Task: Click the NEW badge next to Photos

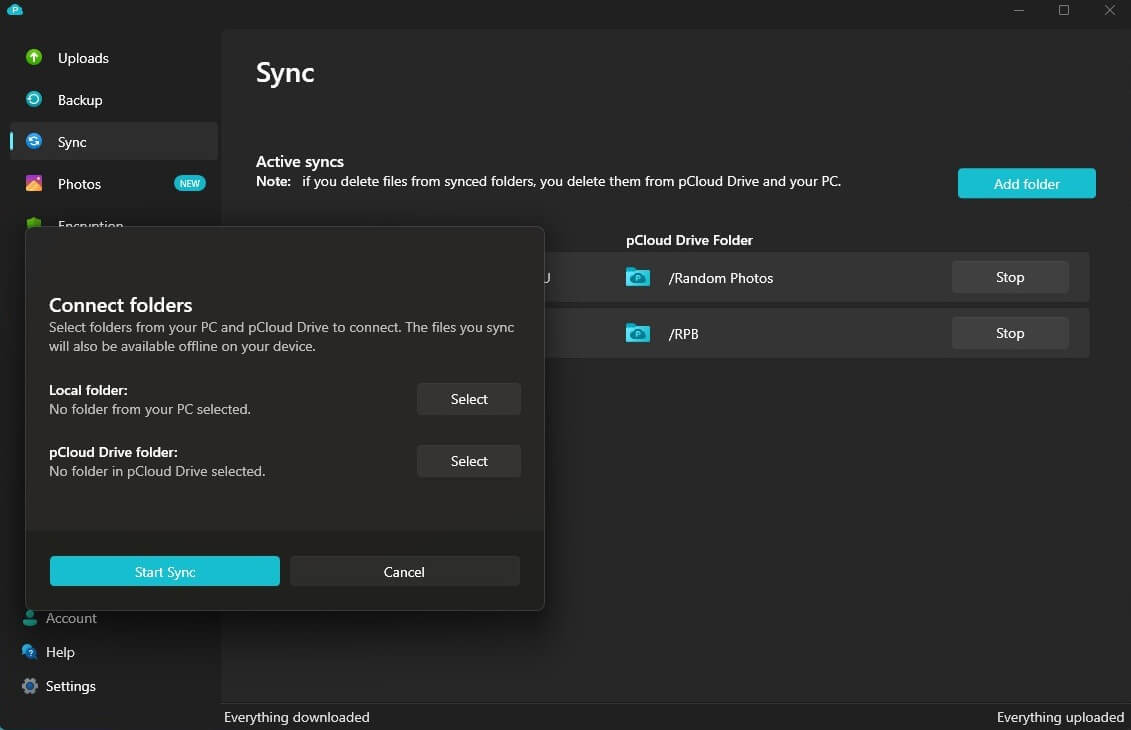Action: (190, 183)
